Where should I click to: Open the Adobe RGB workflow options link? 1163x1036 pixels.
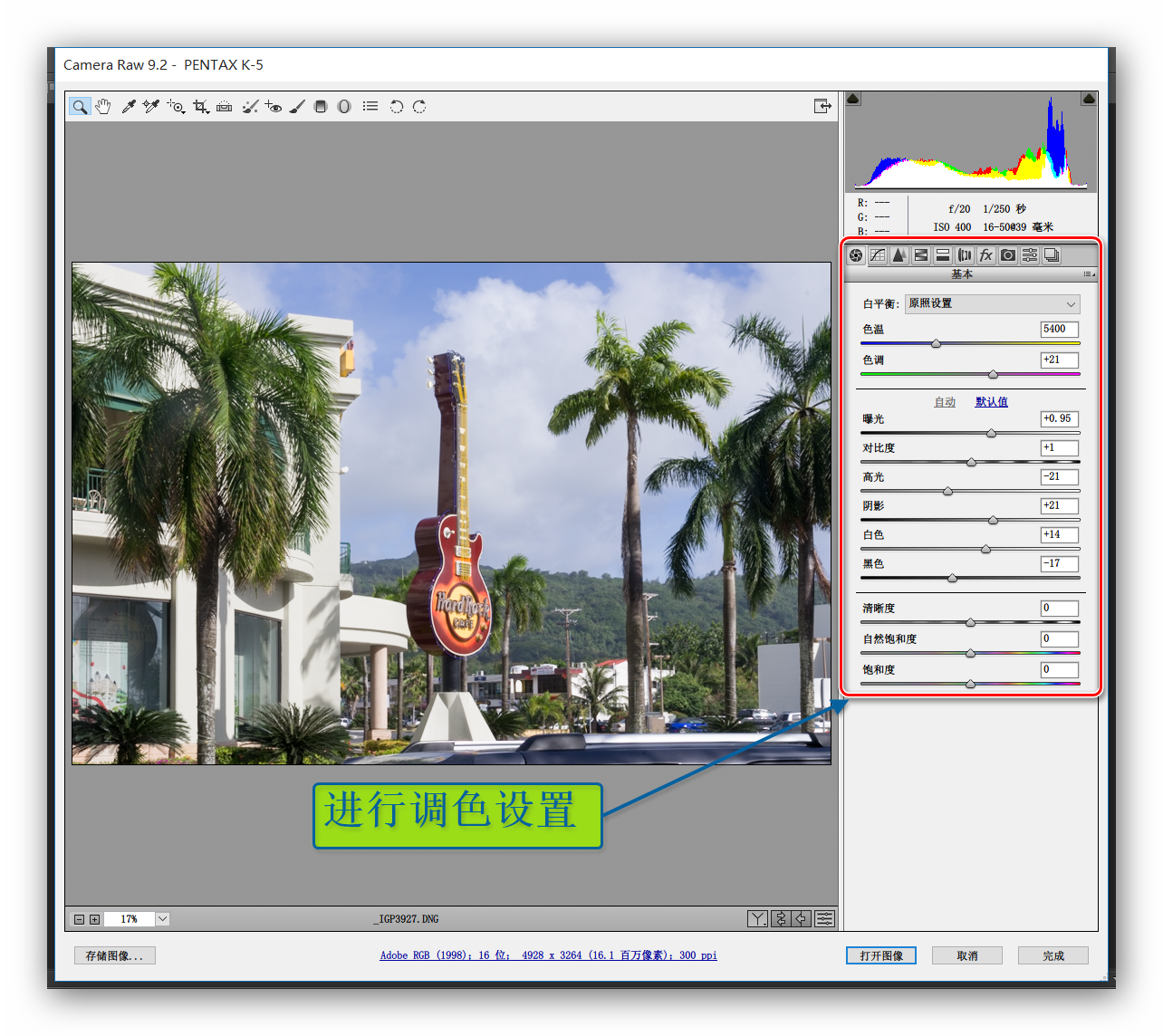pos(547,954)
